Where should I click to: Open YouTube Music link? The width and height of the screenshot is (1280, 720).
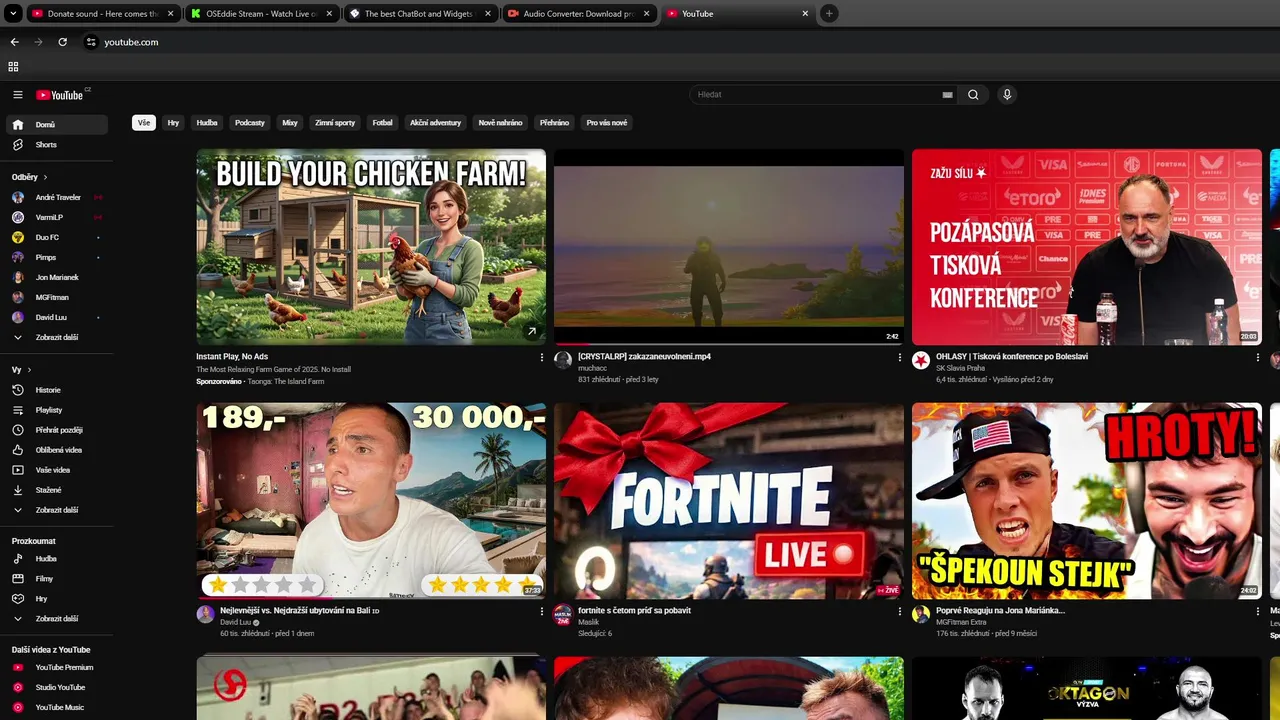(57, 707)
